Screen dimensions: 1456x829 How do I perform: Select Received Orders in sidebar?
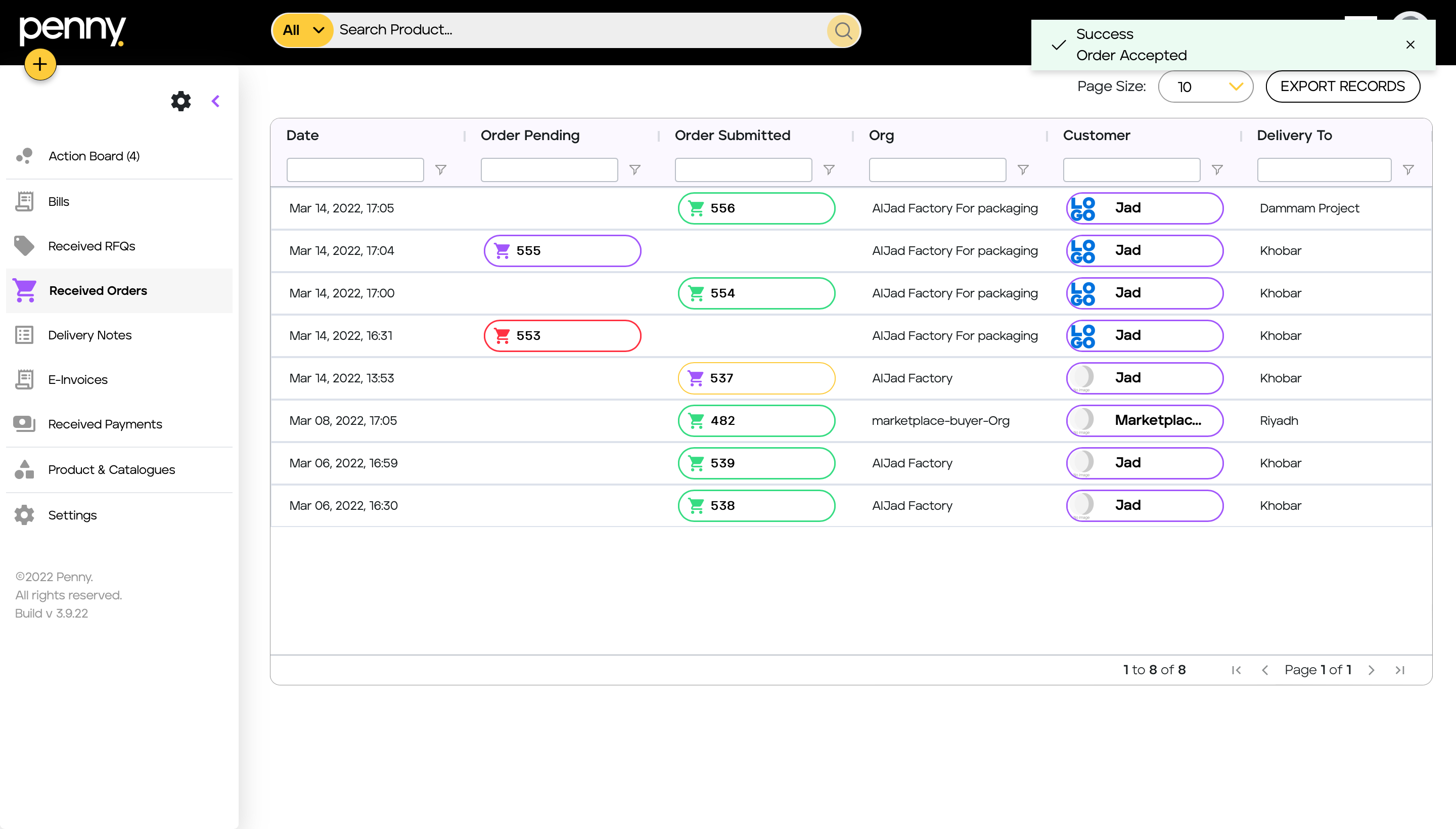(x=119, y=291)
